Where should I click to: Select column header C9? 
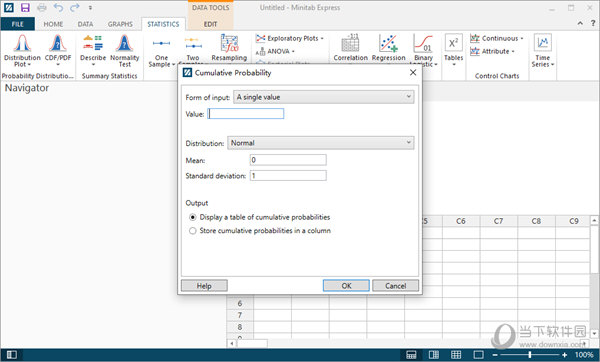click(573, 221)
